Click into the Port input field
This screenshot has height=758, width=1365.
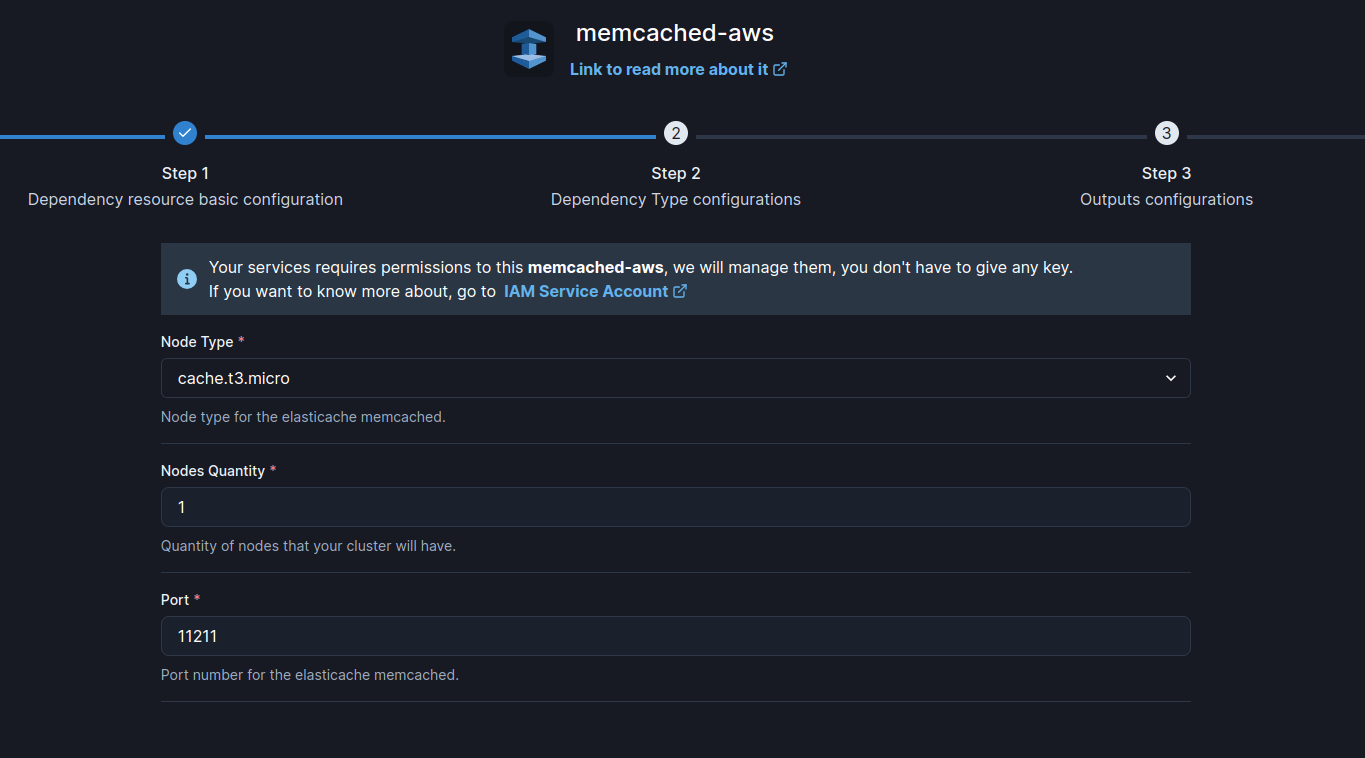pyautogui.click(x=676, y=636)
